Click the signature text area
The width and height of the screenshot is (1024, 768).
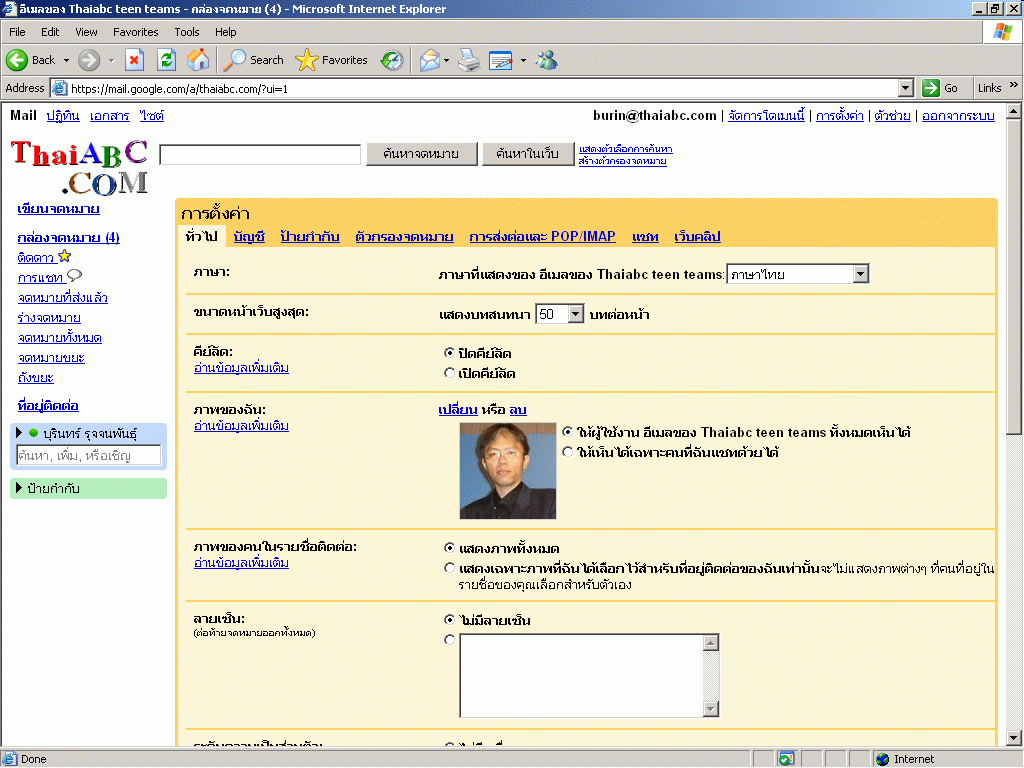pos(581,675)
